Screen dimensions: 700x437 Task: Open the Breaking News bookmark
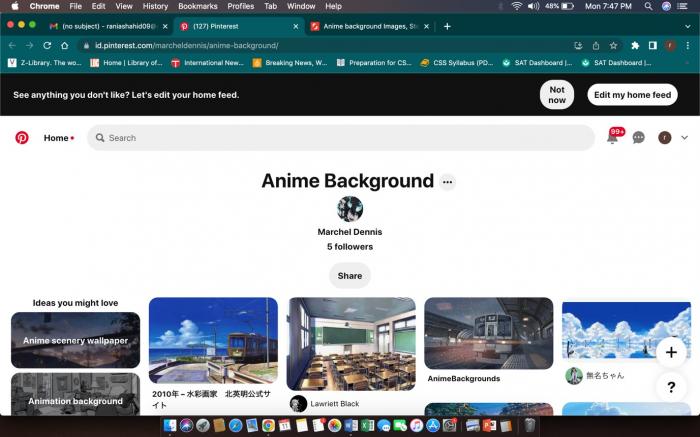pos(290,63)
